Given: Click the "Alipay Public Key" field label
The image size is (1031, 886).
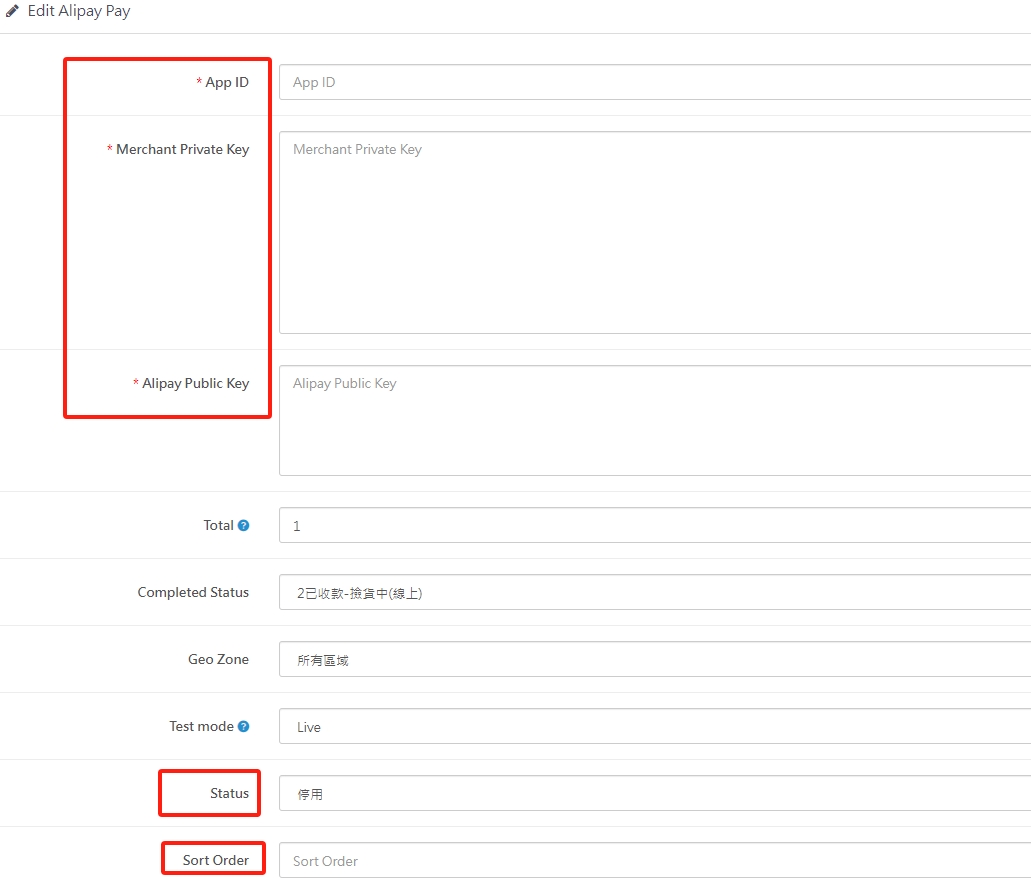Looking at the screenshot, I should pyautogui.click(x=195, y=383).
